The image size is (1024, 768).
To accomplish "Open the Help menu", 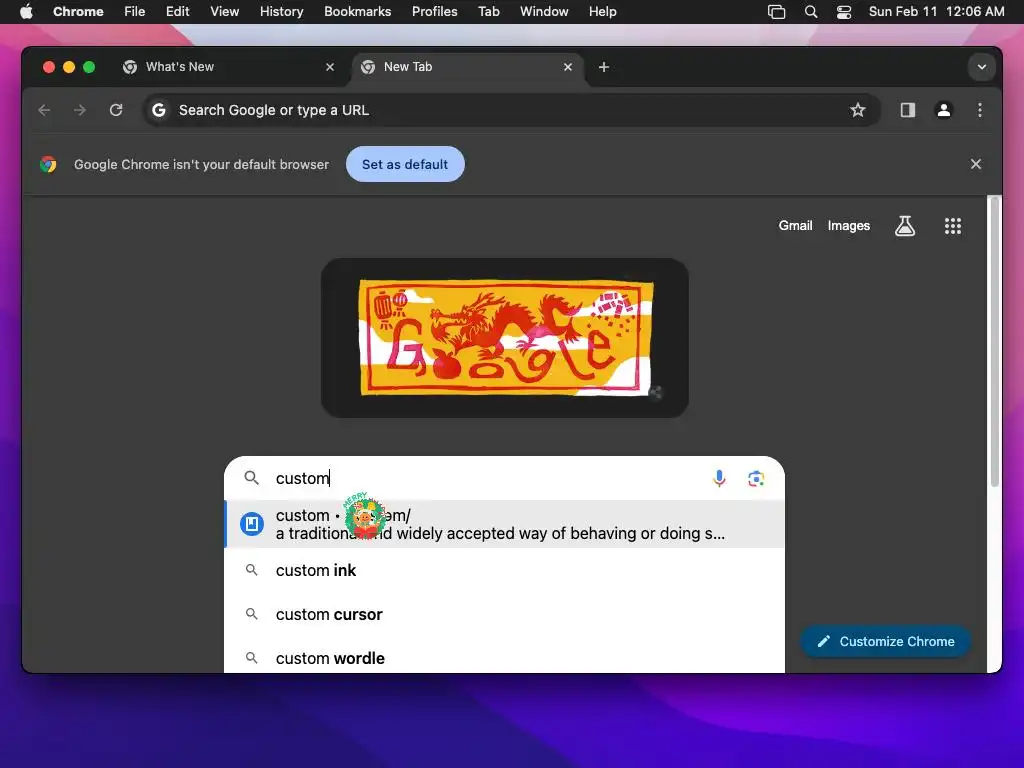I will 602,12.
